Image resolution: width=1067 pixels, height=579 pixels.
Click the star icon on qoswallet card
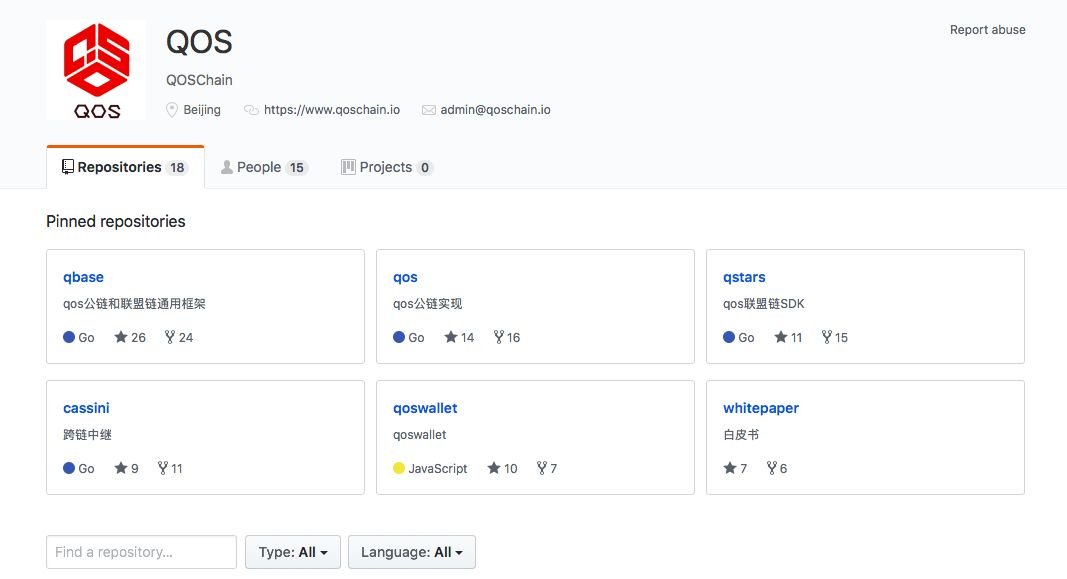[x=493, y=467]
